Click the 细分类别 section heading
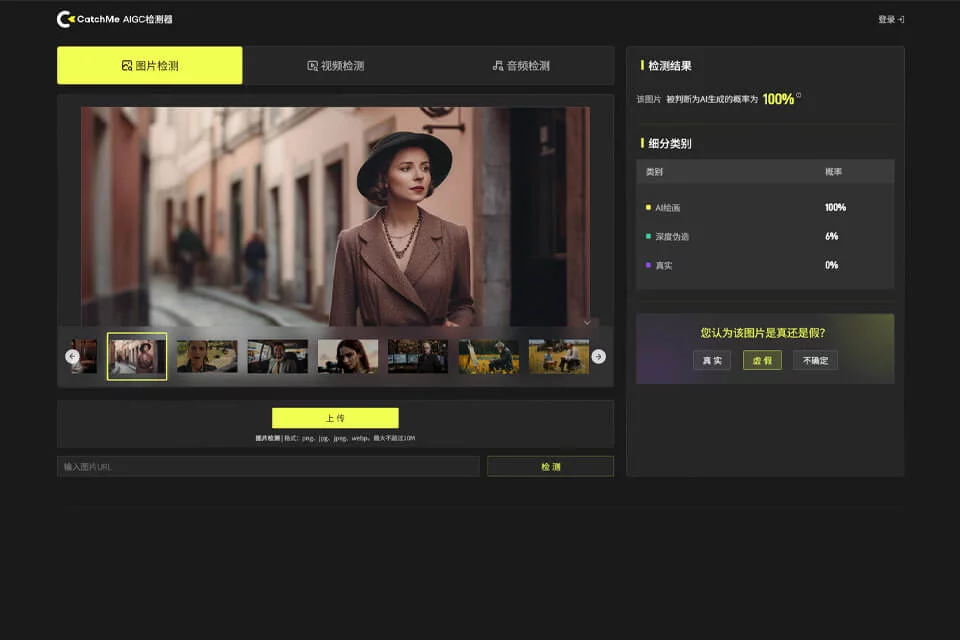 coord(670,143)
